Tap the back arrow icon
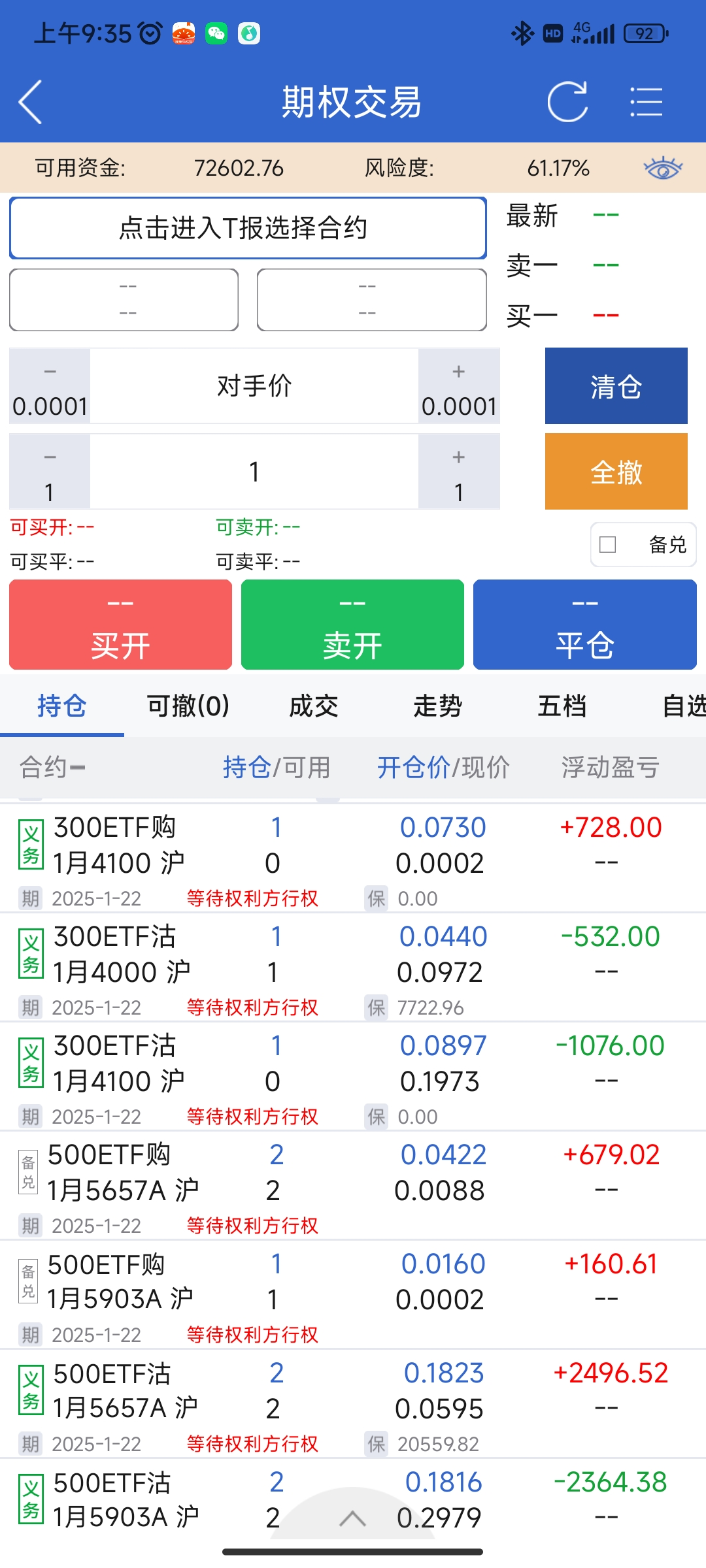 pyautogui.click(x=31, y=102)
